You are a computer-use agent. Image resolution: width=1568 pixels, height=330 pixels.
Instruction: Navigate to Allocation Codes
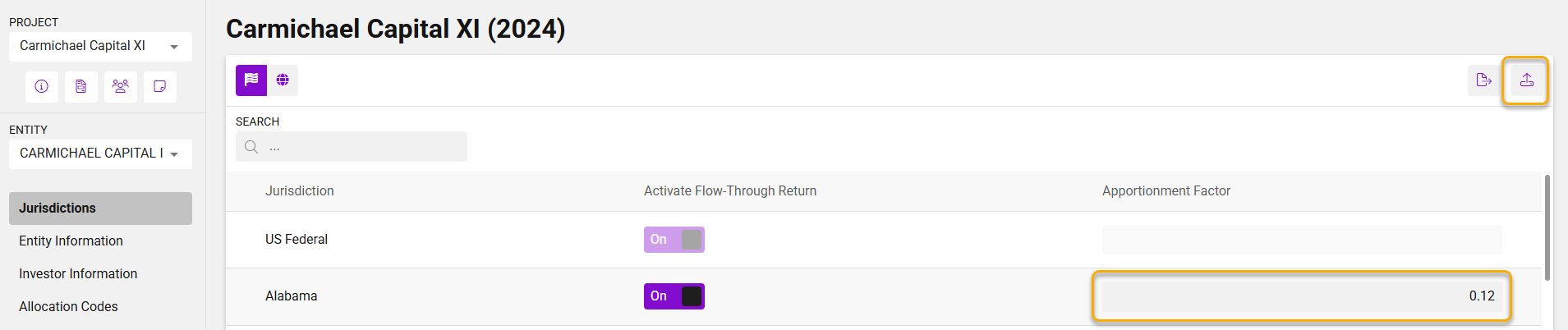pos(69,307)
